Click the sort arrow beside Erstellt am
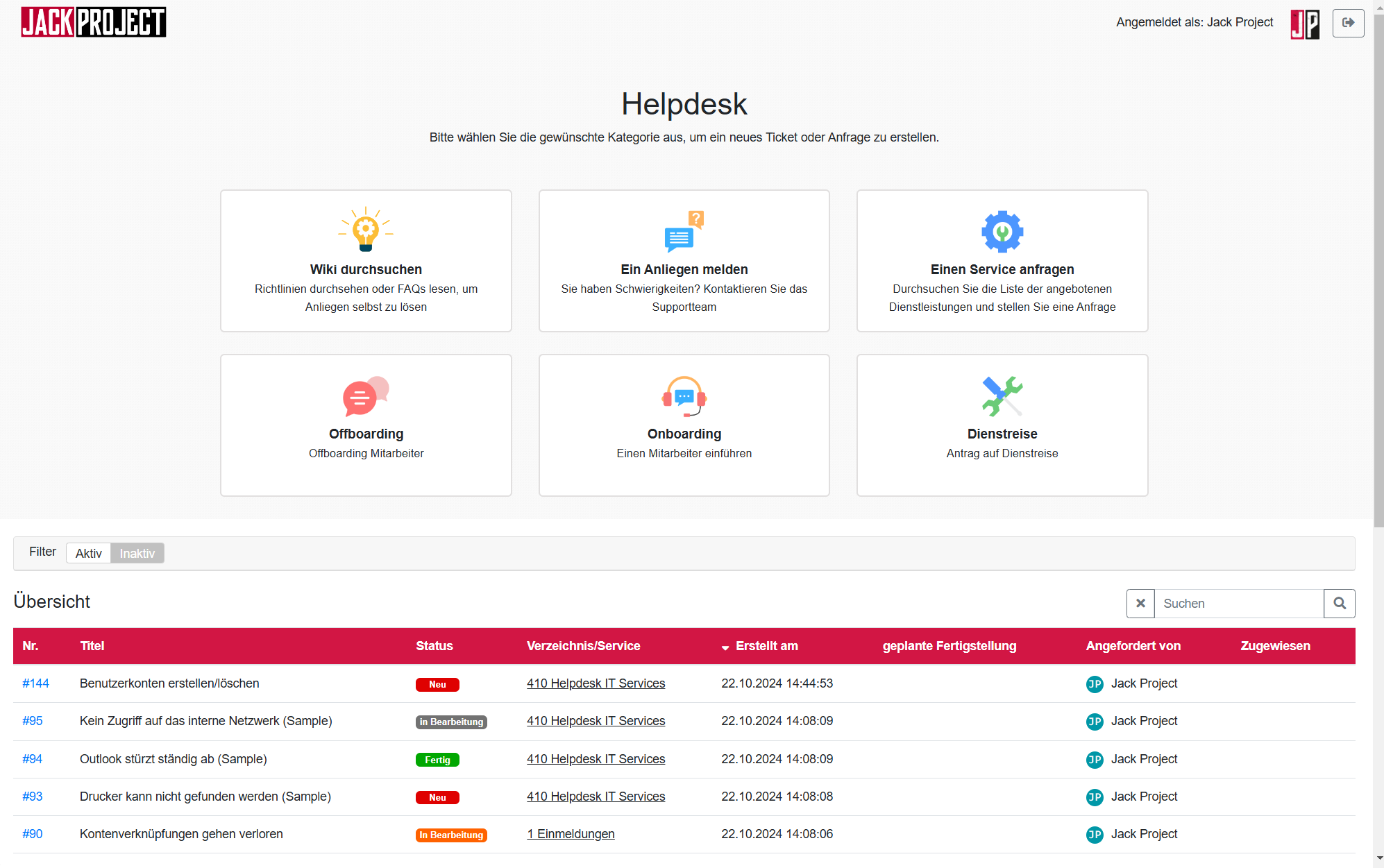 725,647
